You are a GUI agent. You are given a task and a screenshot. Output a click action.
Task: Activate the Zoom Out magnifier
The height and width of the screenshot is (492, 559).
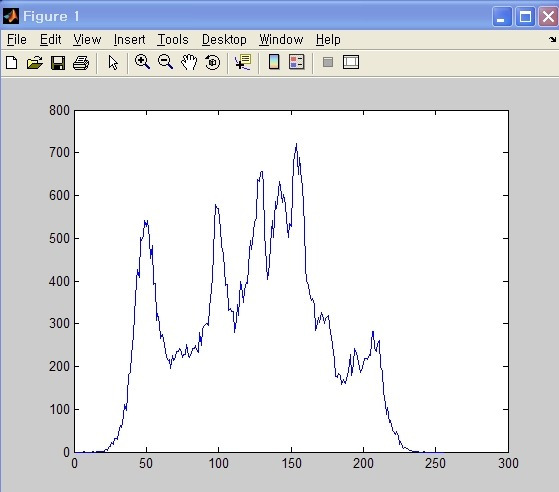pyautogui.click(x=165, y=62)
